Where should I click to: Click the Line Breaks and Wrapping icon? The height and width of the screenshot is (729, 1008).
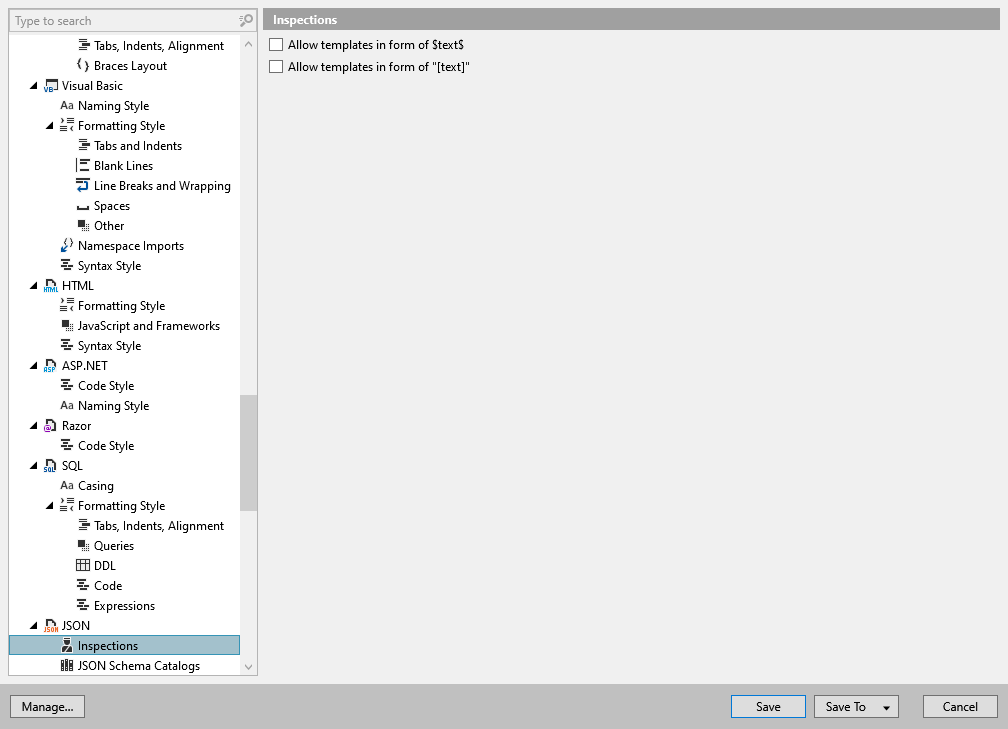[83, 185]
